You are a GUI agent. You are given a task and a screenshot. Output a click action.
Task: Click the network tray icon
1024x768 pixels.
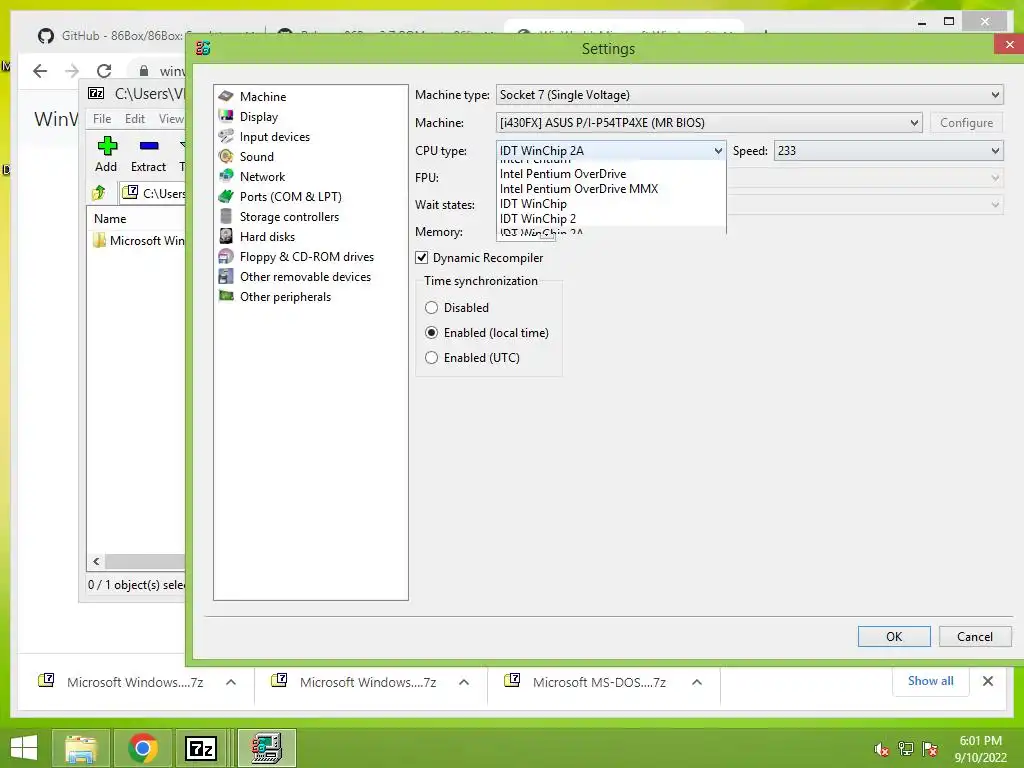point(906,749)
